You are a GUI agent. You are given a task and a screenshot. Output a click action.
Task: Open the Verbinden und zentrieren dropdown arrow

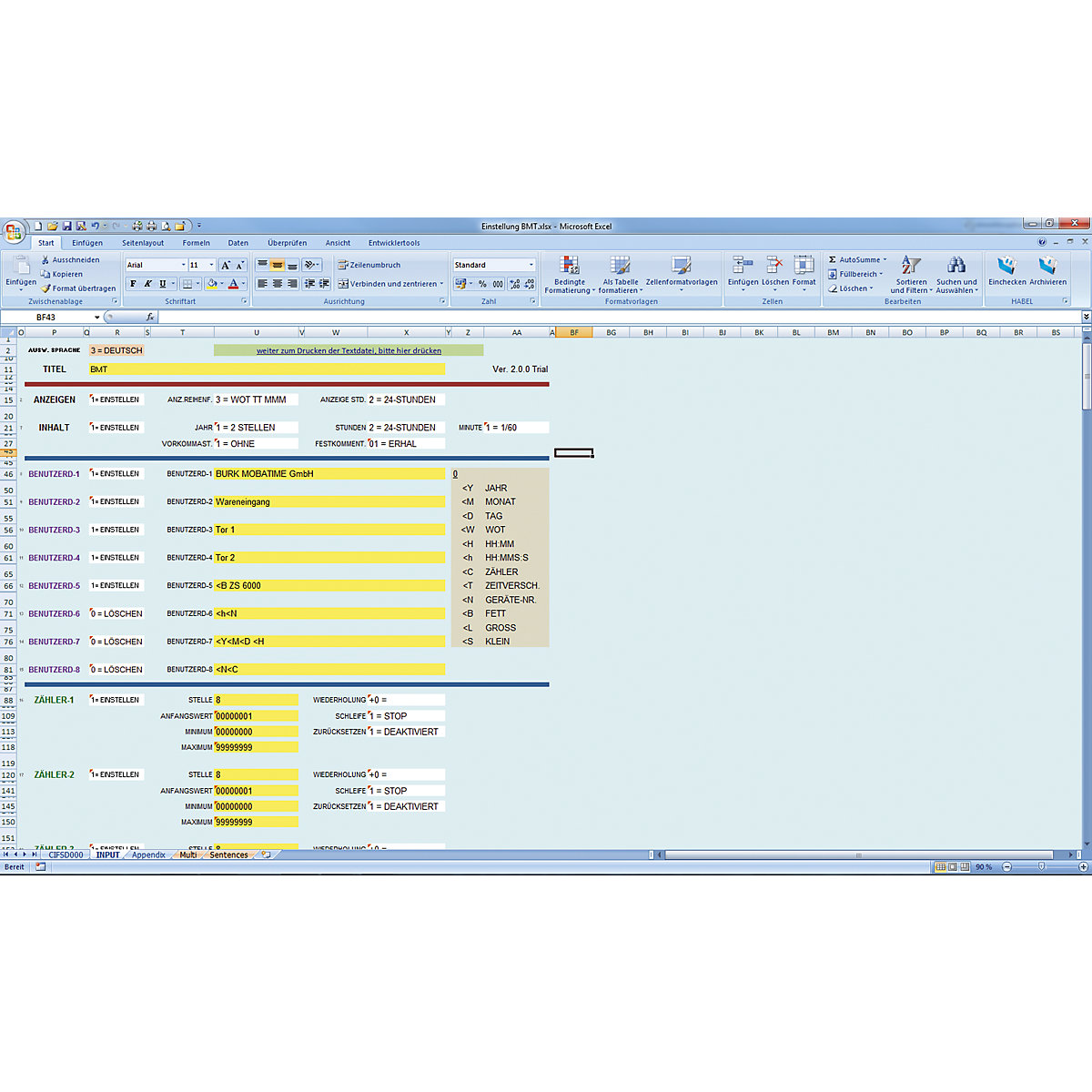tap(442, 283)
